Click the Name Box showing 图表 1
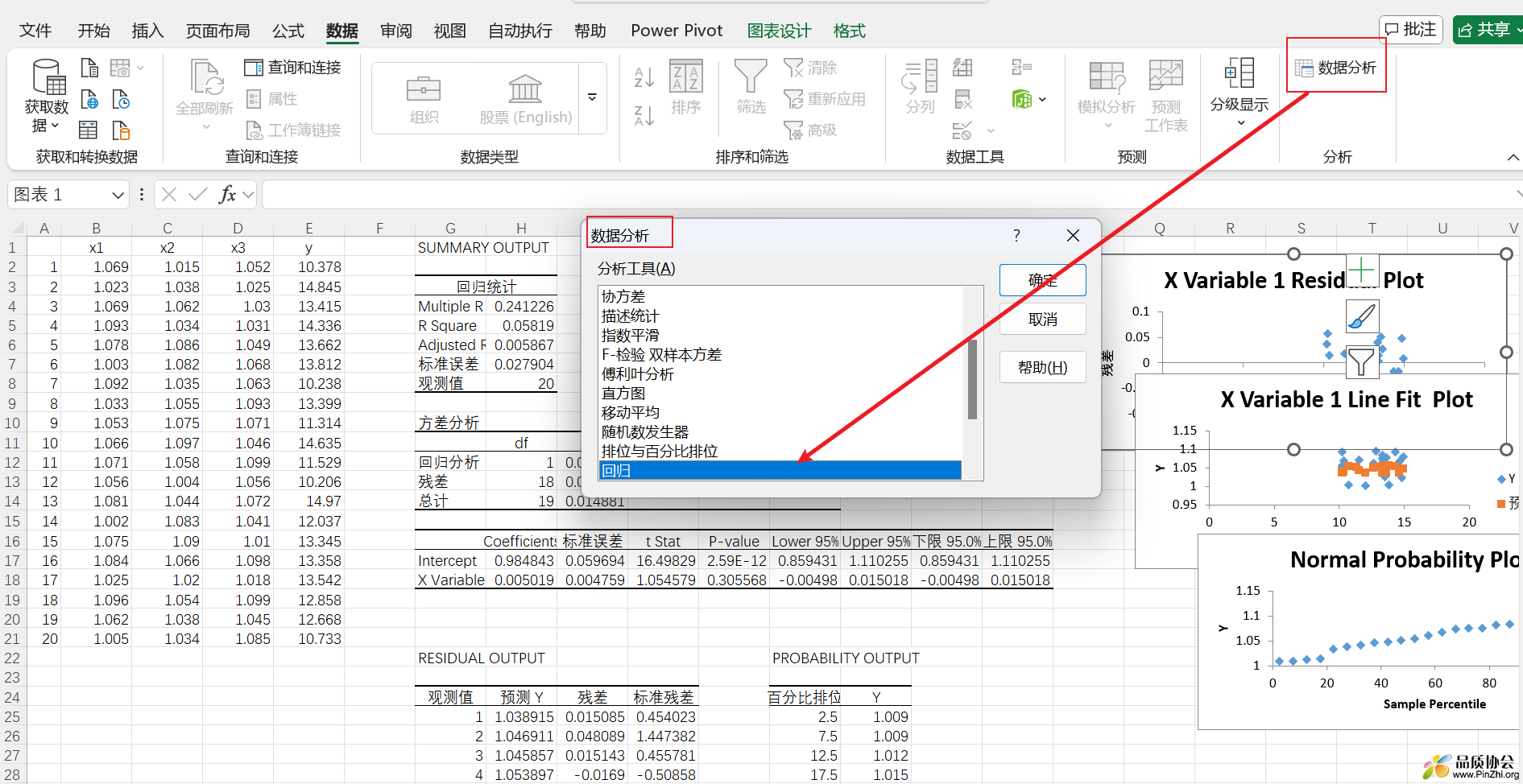 coord(58,194)
